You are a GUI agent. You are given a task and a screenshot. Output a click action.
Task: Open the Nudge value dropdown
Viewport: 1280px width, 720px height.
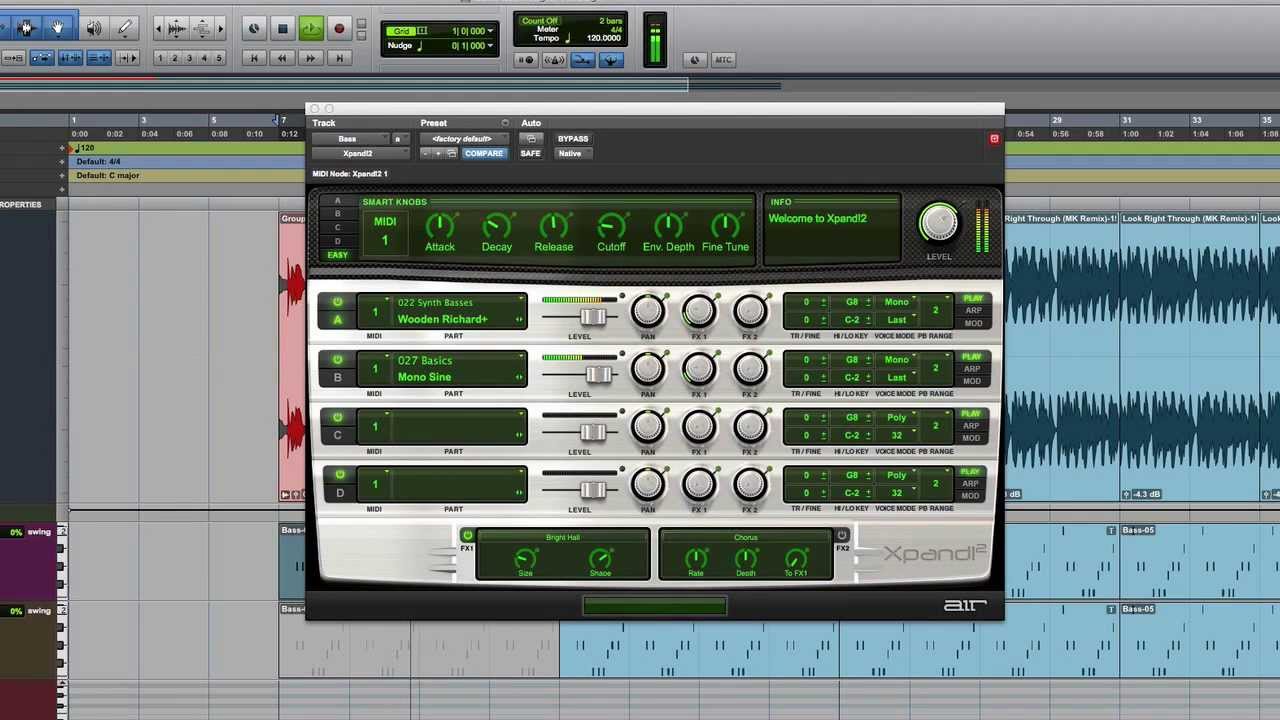[490, 45]
